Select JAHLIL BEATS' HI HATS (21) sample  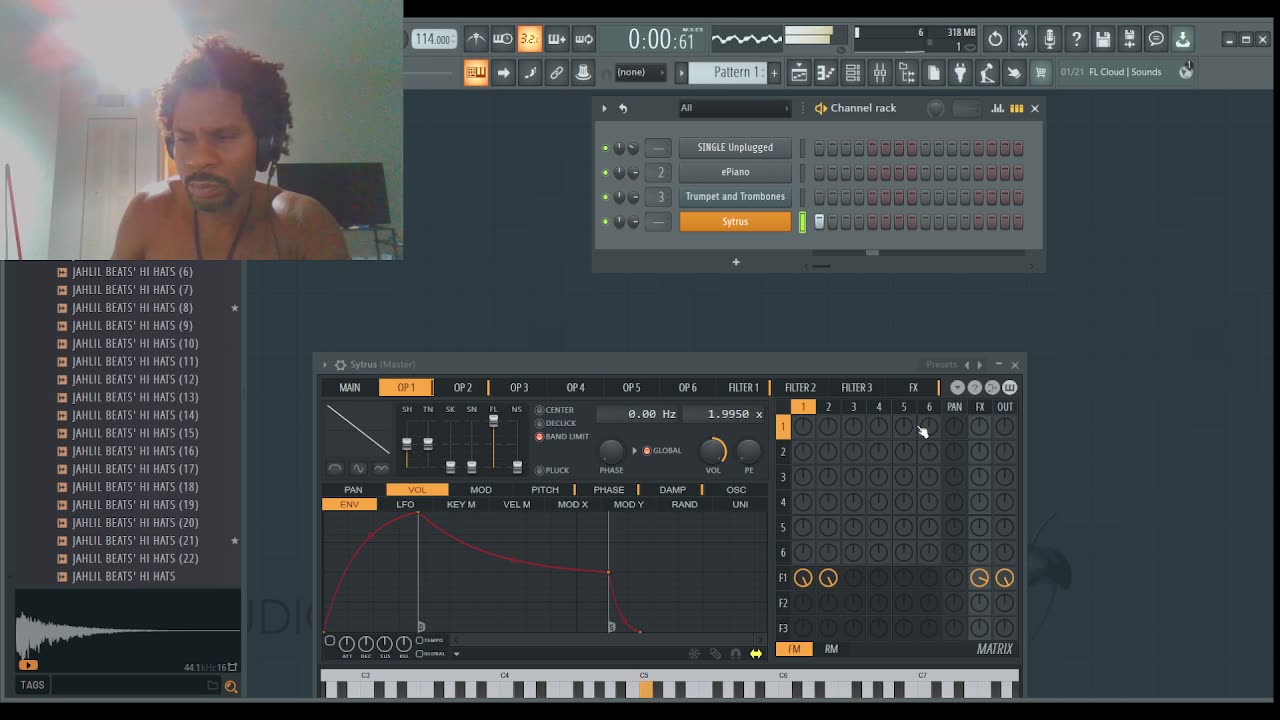(x=135, y=541)
